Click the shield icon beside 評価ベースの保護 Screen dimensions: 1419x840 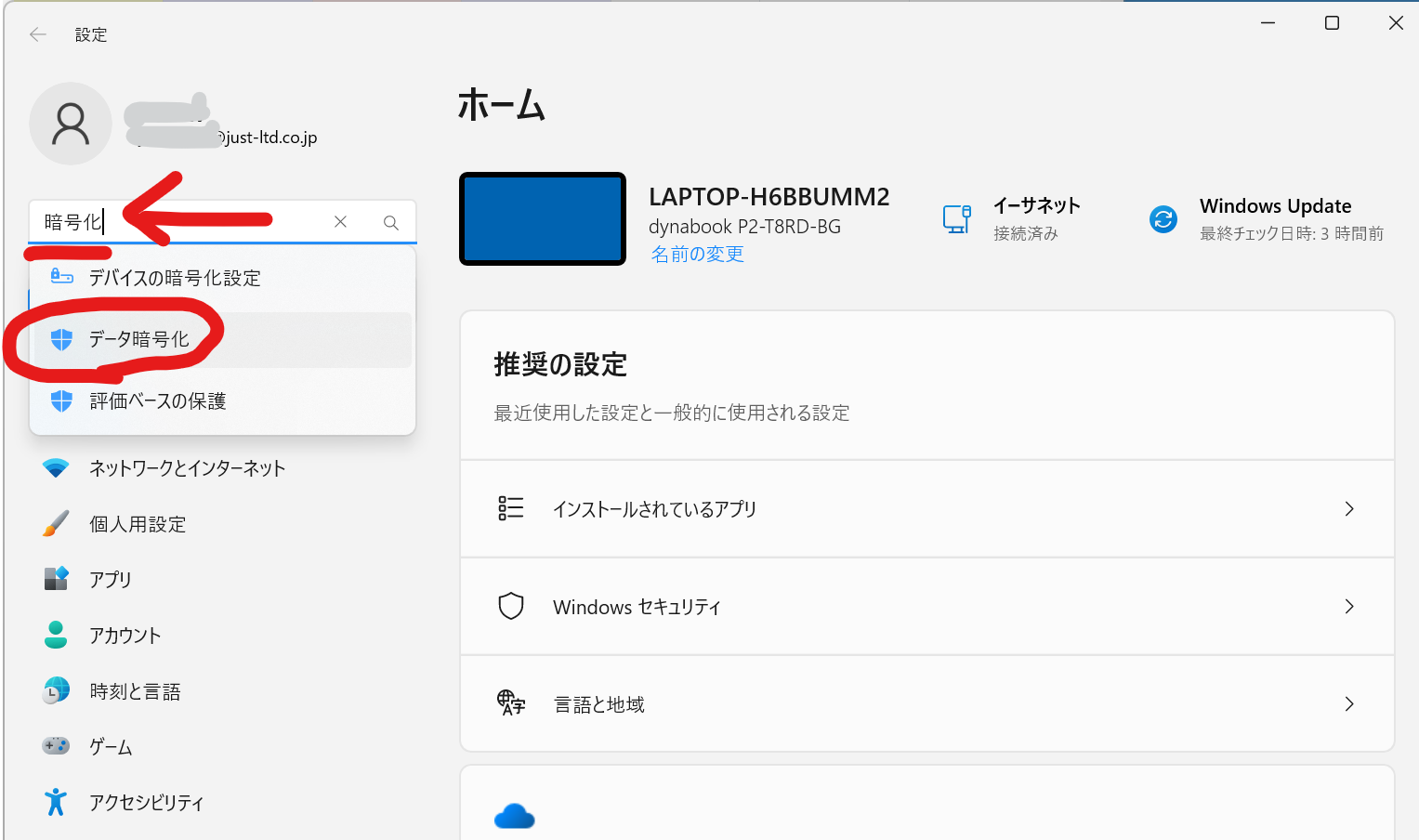click(61, 401)
